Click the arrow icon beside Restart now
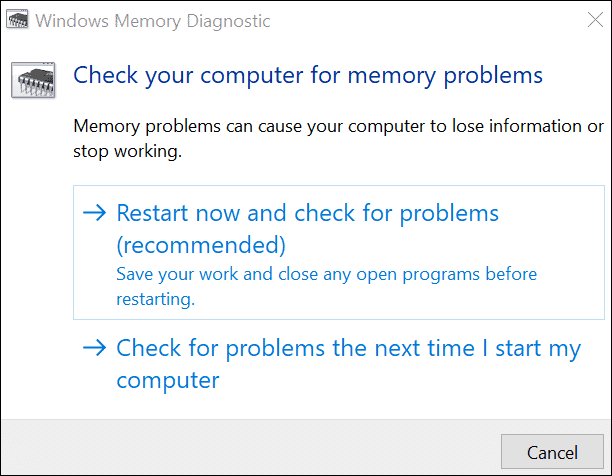The width and height of the screenshot is (612, 476). (x=95, y=213)
